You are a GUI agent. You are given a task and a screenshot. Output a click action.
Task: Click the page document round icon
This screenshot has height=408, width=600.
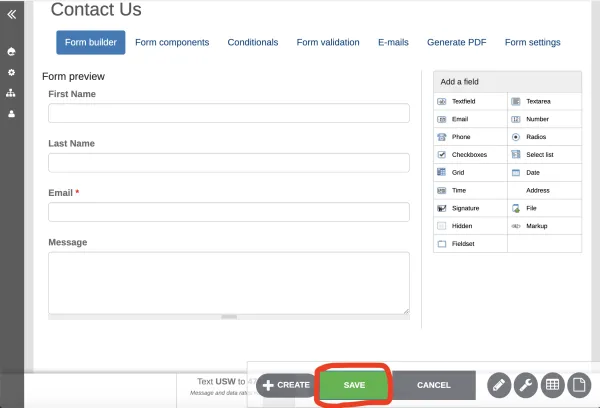[x=579, y=385]
